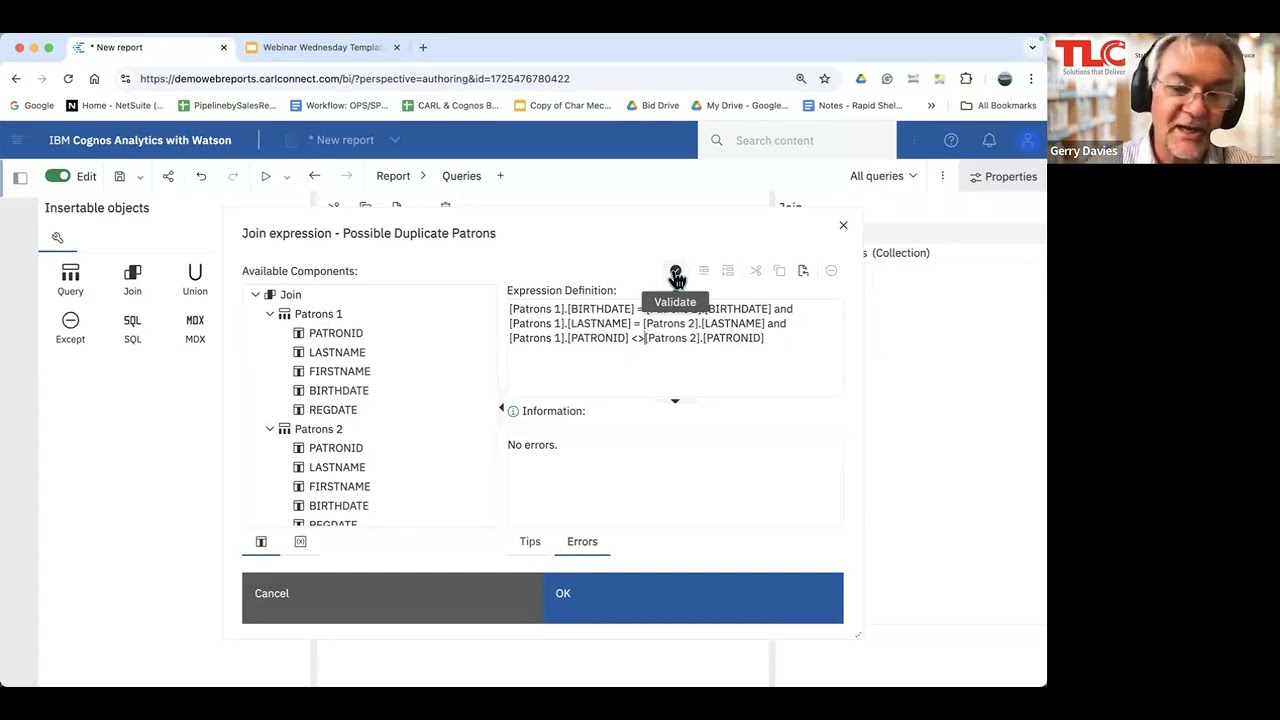Select the Webinar Wednesday Template browser tab
Image resolution: width=1280 pixels, height=720 pixels.
tap(322, 47)
